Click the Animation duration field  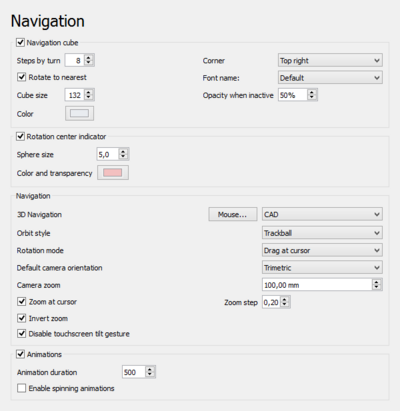[134, 372]
